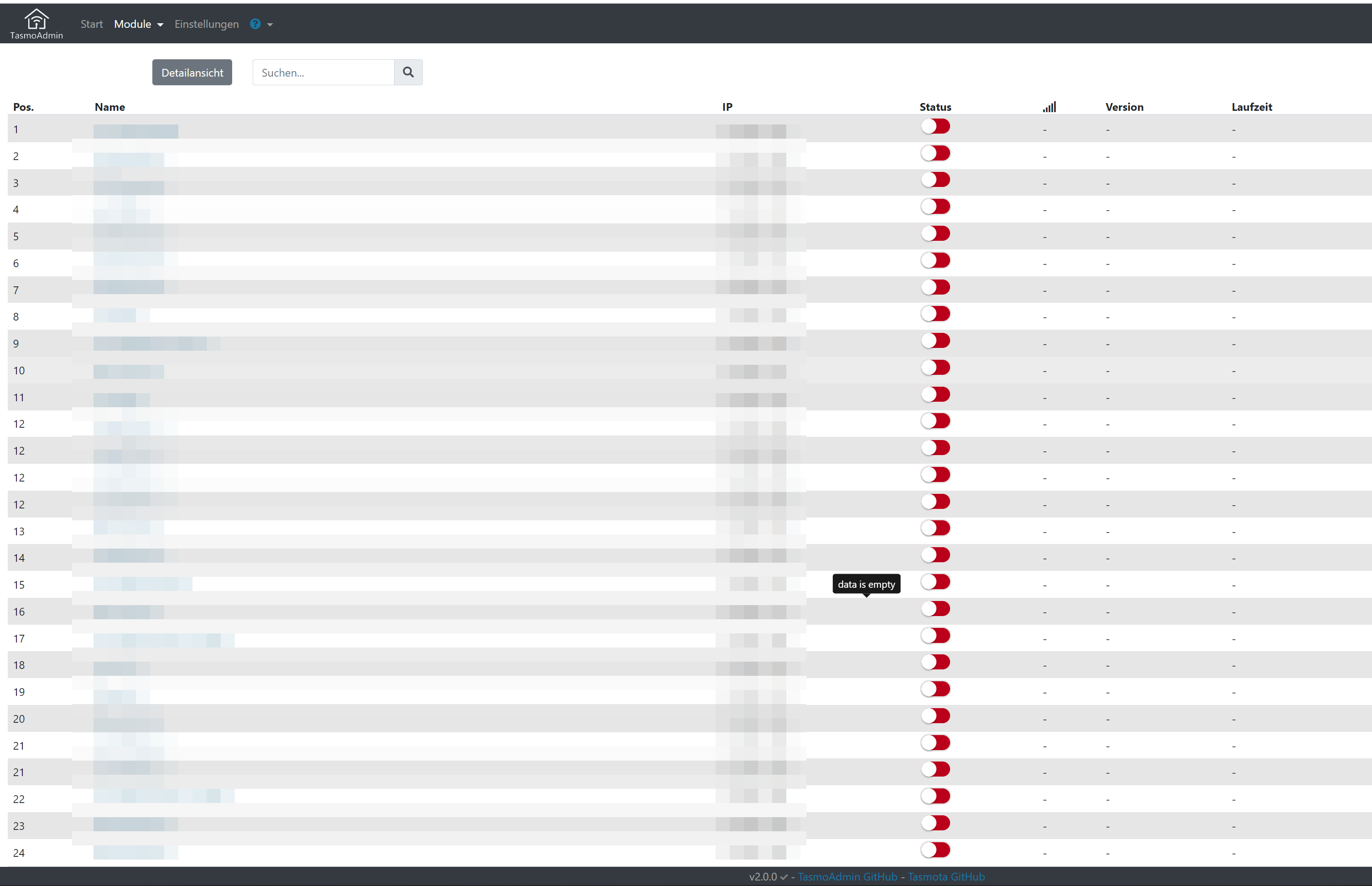1372x886 pixels.
Task: Click the Pos. column header
Action: tap(24, 107)
